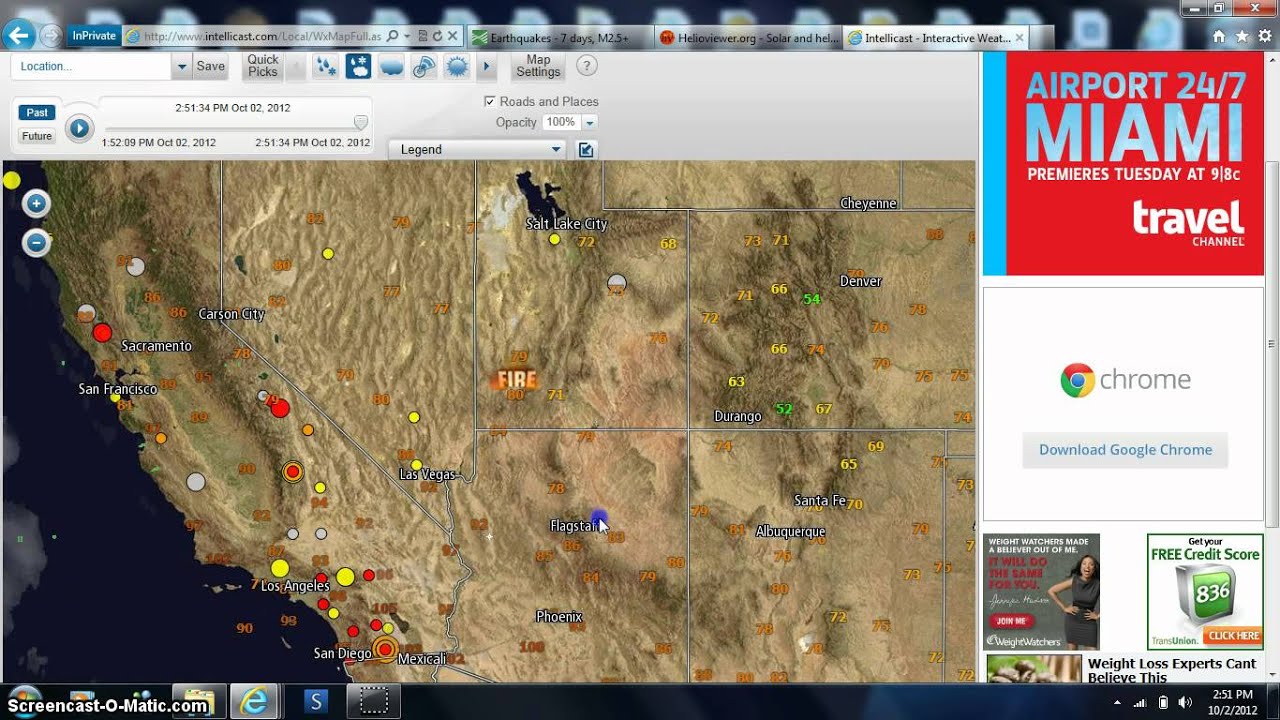
Task: Select the sun quick pick icon
Action: (457, 67)
